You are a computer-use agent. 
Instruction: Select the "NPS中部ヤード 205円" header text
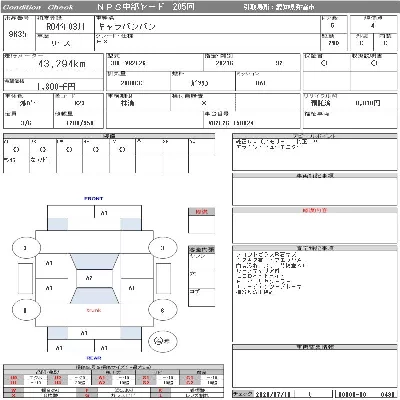[146, 7]
